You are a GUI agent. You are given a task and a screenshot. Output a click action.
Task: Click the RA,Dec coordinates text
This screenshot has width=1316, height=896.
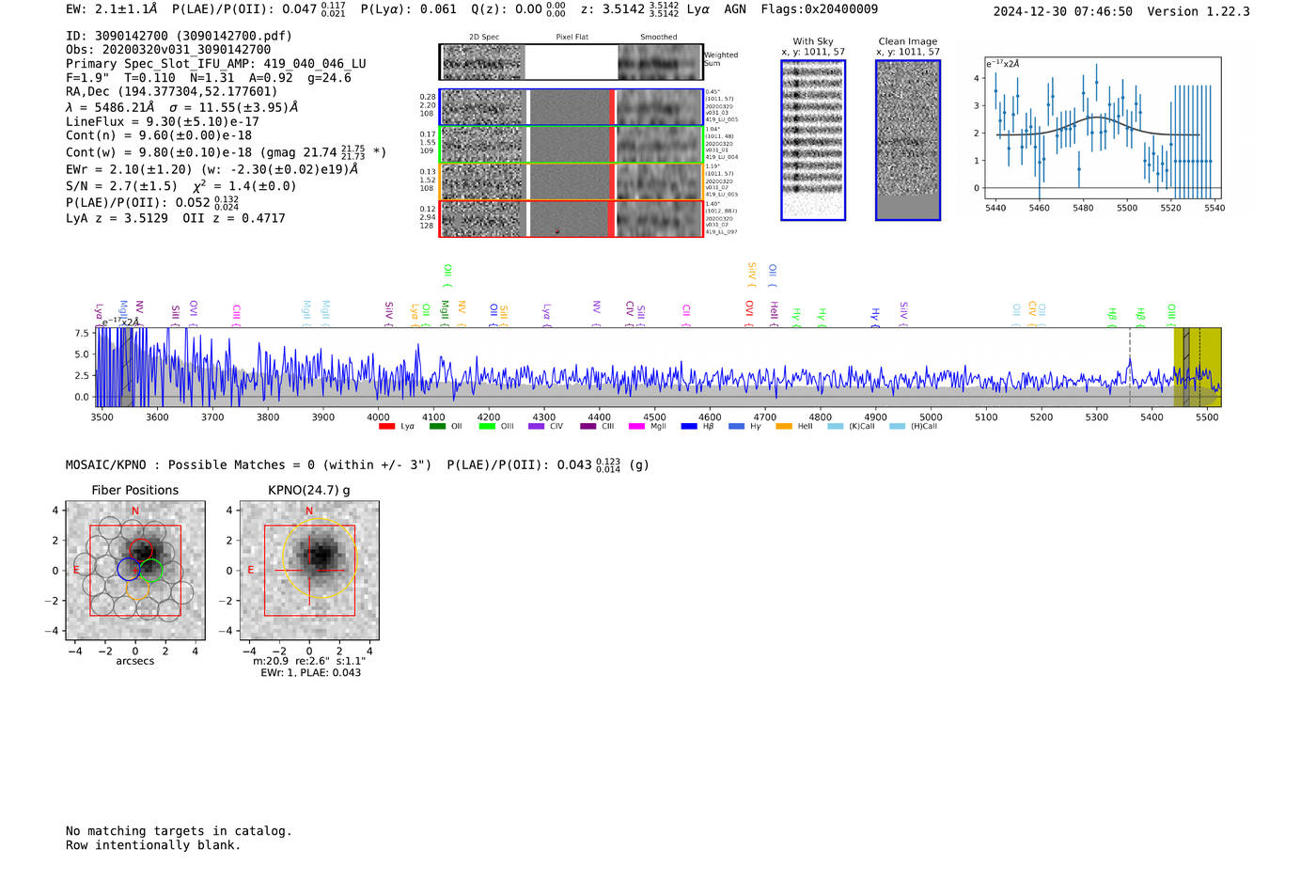point(172,91)
